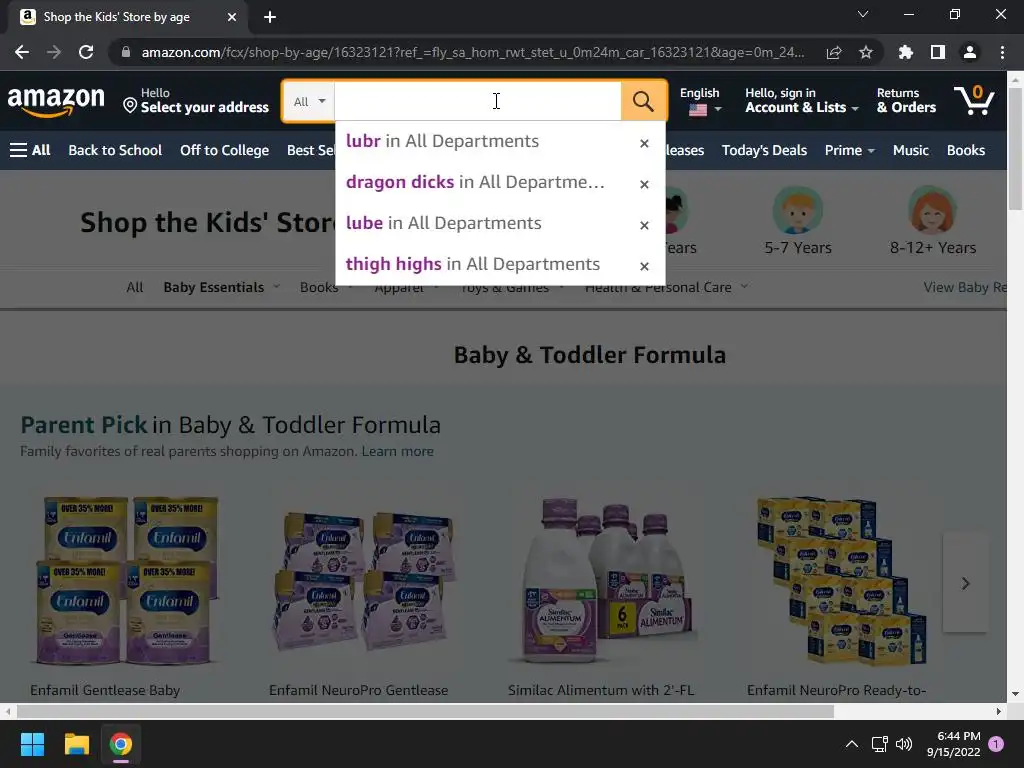Open the All hamburger menu
This screenshot has height=768, width=1024.
30,150
